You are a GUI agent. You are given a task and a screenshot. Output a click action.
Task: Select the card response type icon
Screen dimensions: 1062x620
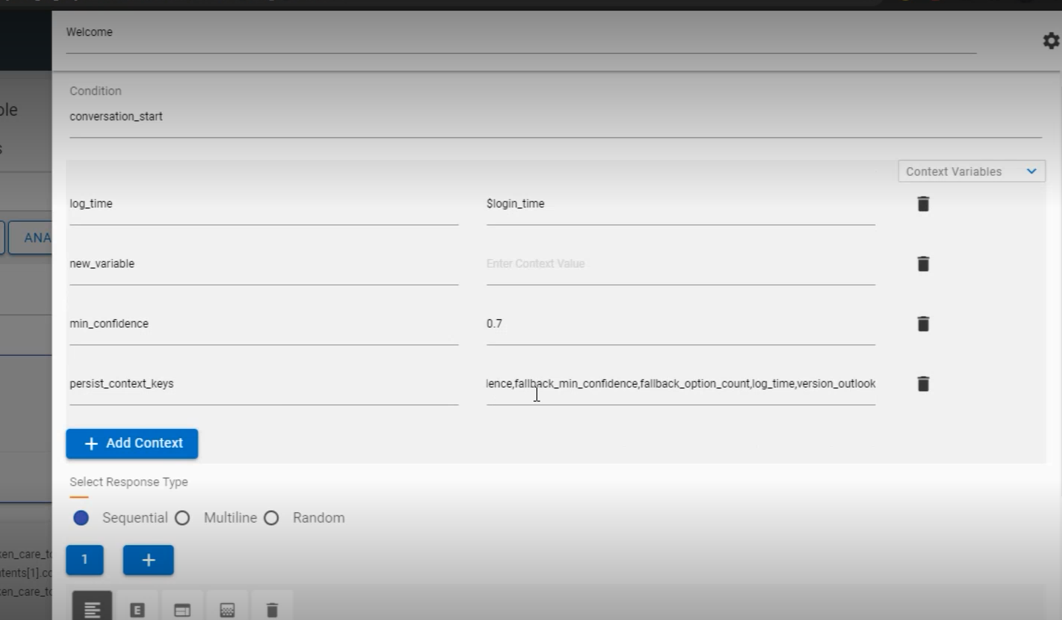[182, 606]
